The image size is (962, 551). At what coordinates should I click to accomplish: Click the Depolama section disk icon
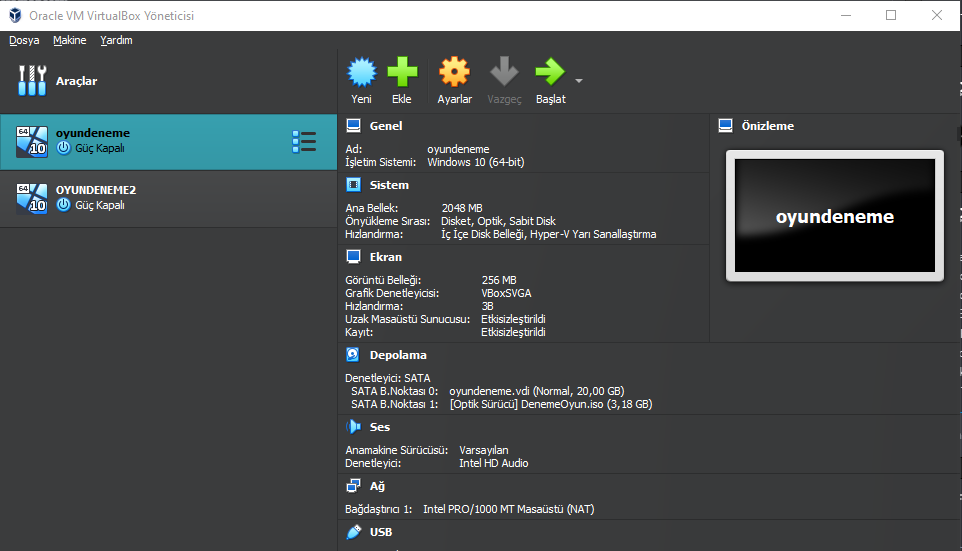[x=353, y=355]
